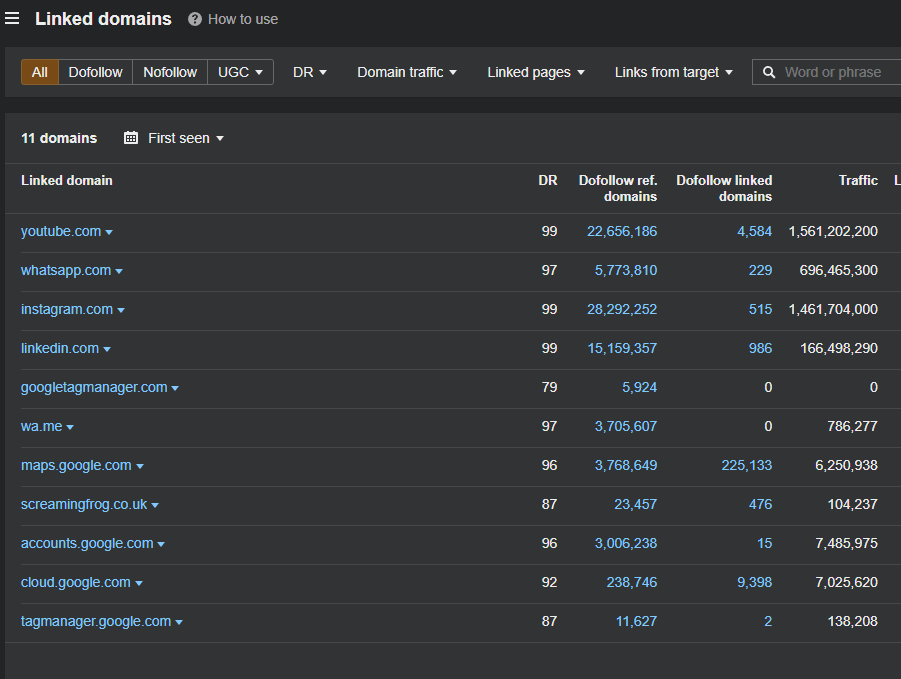Click instagram.com linked domains 515

(760, 310)
